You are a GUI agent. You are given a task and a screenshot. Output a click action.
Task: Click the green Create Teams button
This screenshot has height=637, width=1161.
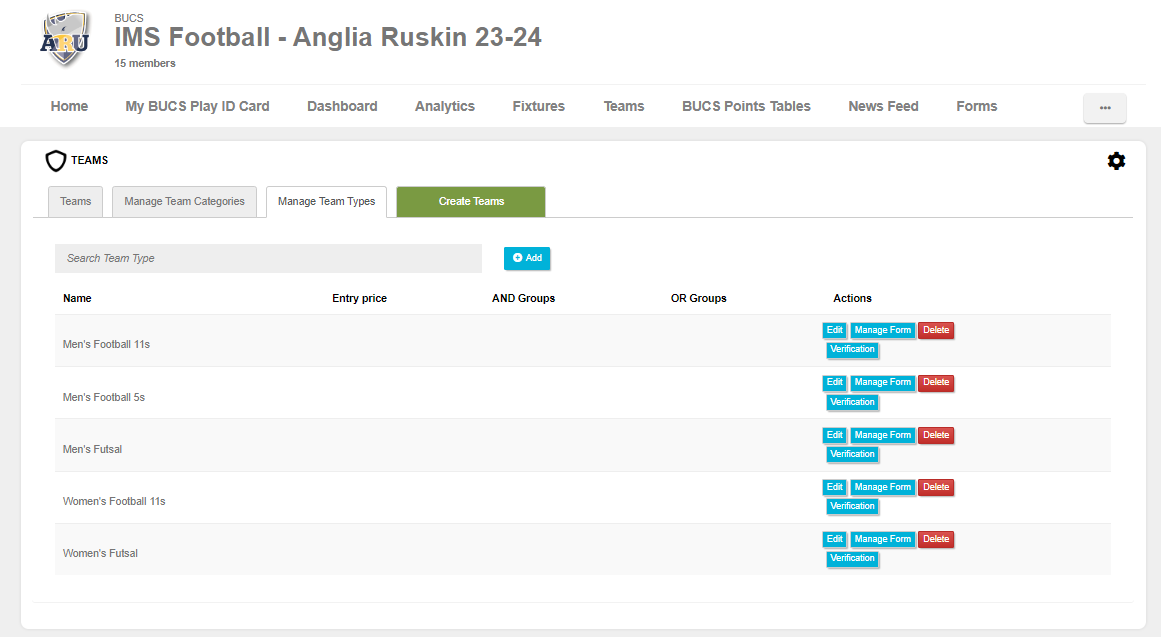(x=471, y=201)
